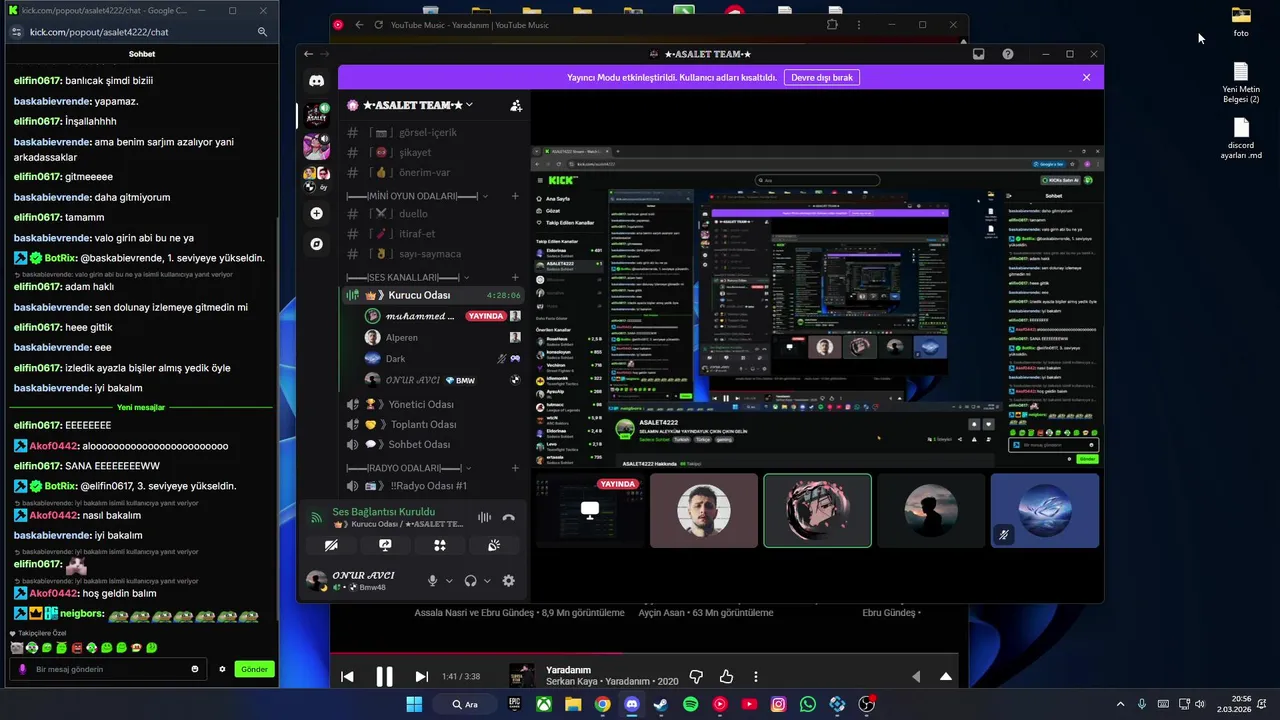Add a server with the plus icon
Viewport: 1280px width, 720px height.
pos(316,213)
